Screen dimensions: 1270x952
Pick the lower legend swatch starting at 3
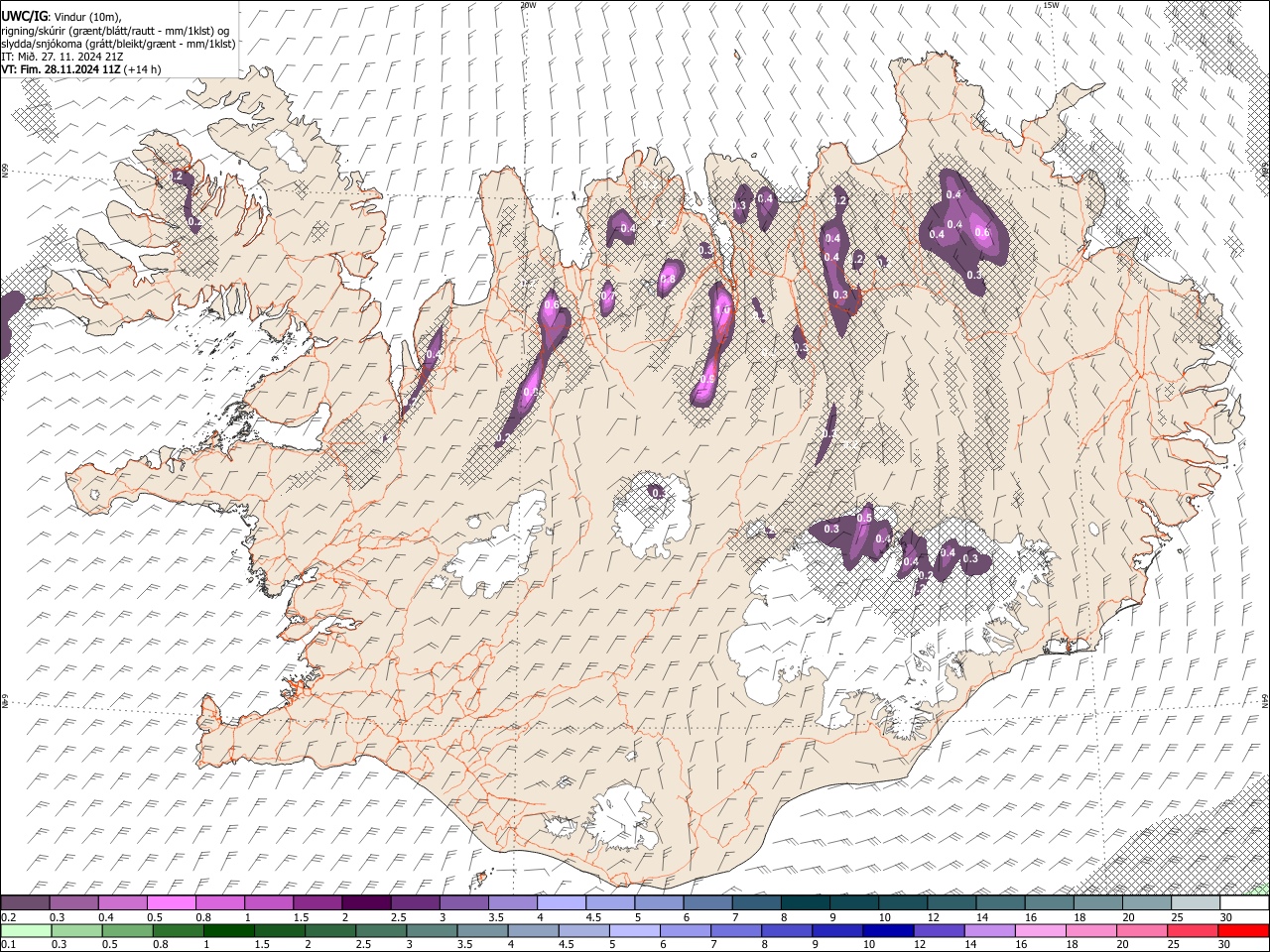point(432,930)
